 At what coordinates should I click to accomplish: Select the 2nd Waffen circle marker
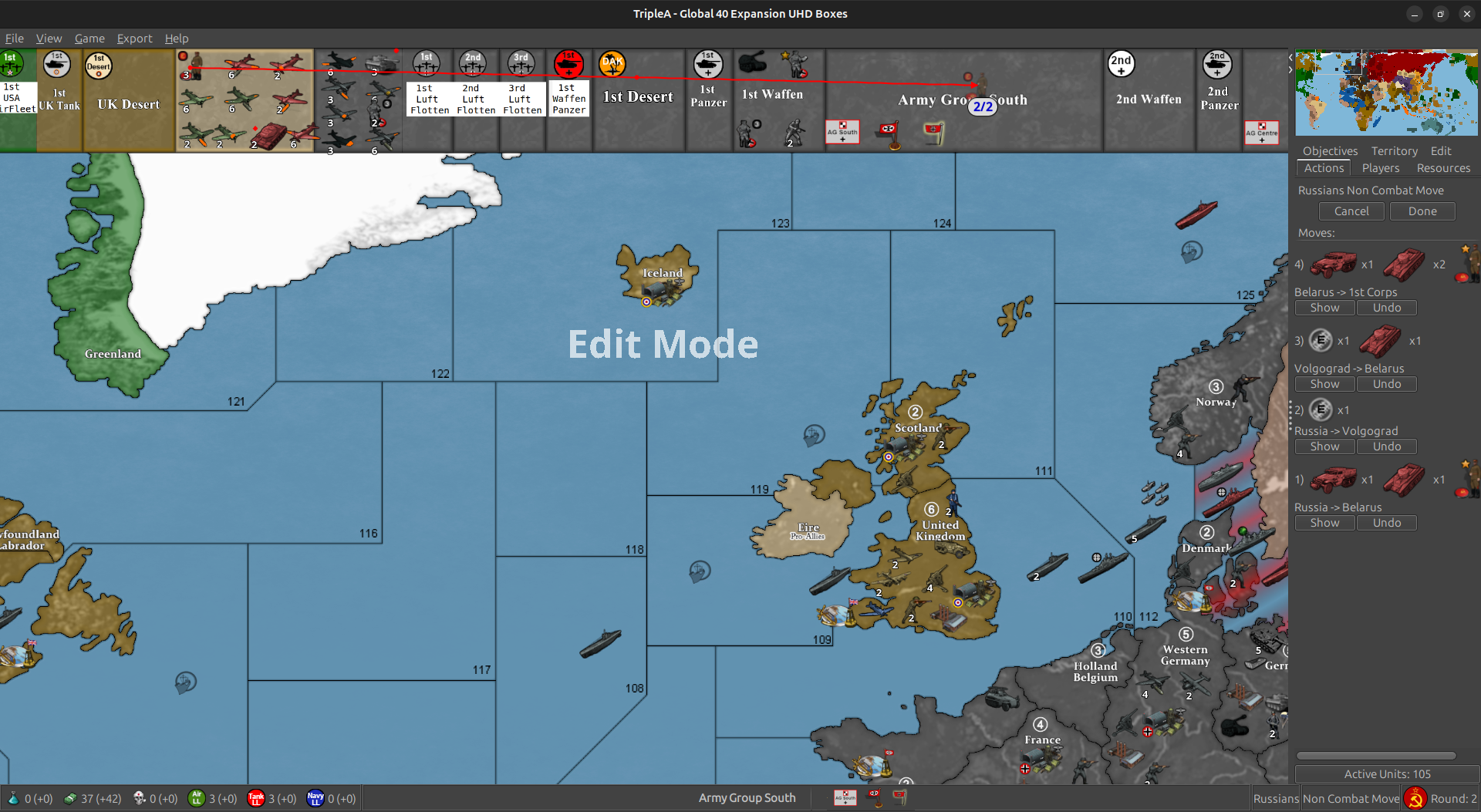tap(1121, 64)
